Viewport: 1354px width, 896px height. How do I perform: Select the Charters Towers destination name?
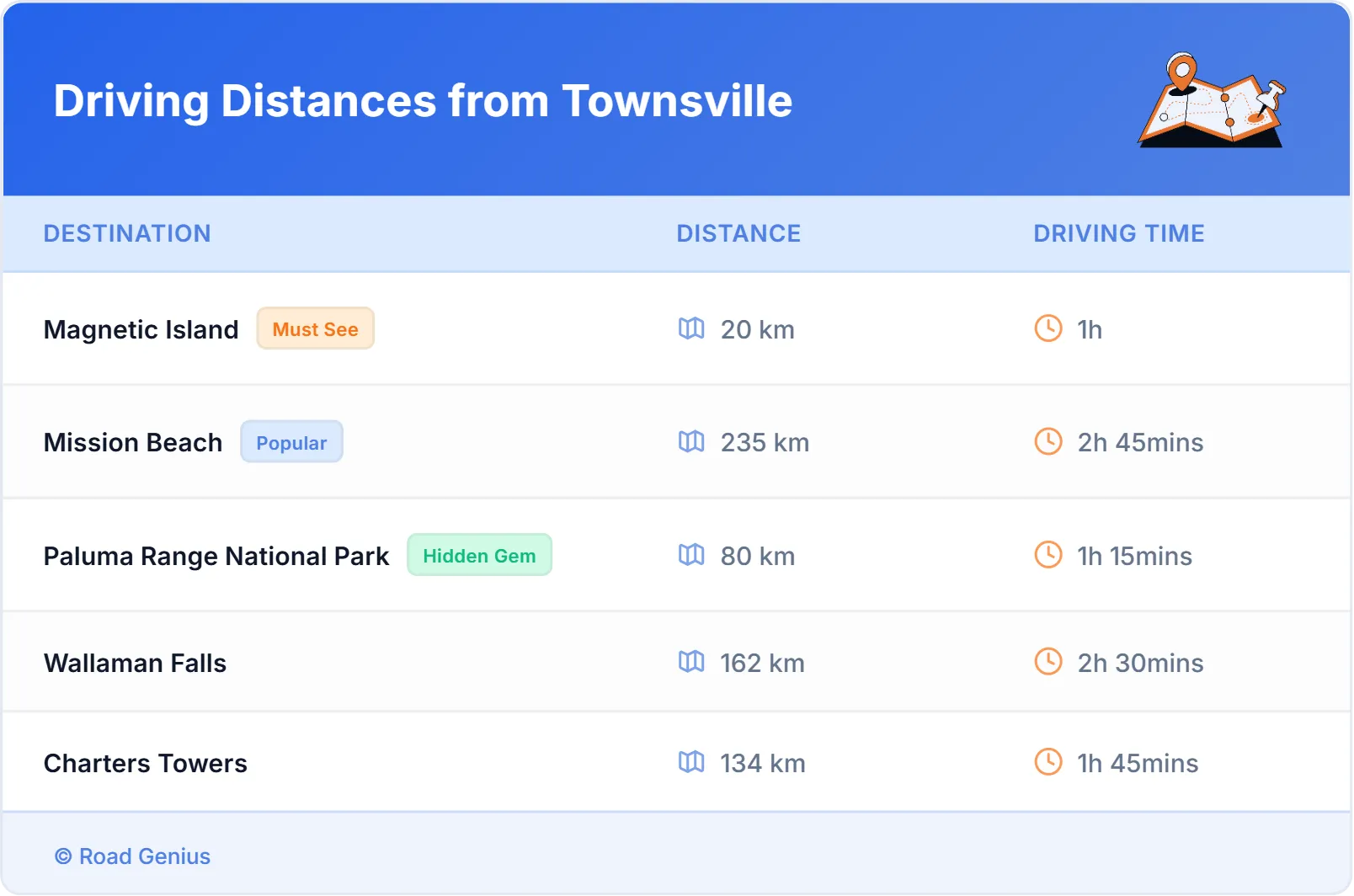146,763
